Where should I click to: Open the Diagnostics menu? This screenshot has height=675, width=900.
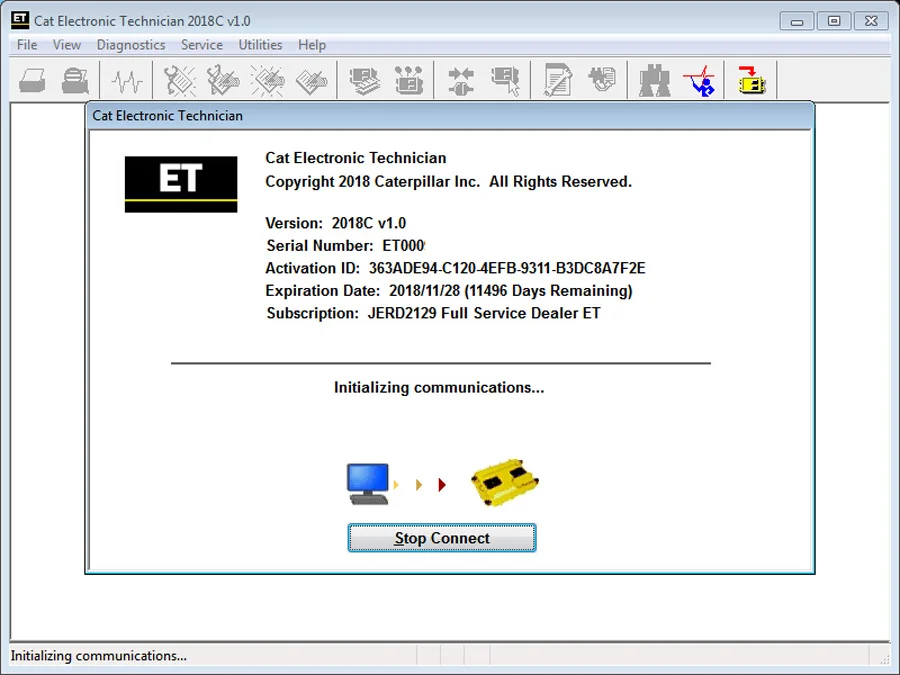click(131, 45)
